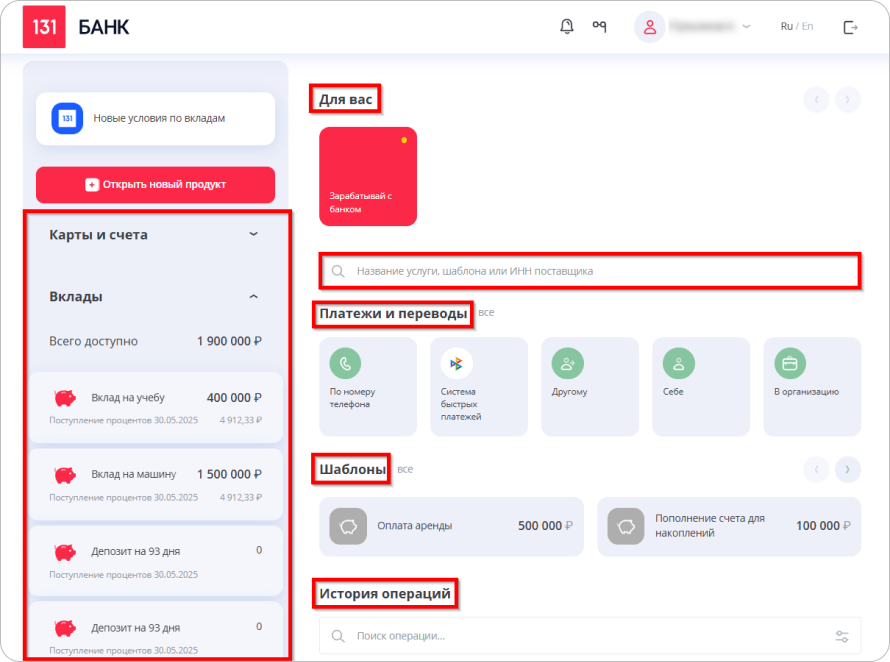Switch interface language to En

[x=807, y=27]
